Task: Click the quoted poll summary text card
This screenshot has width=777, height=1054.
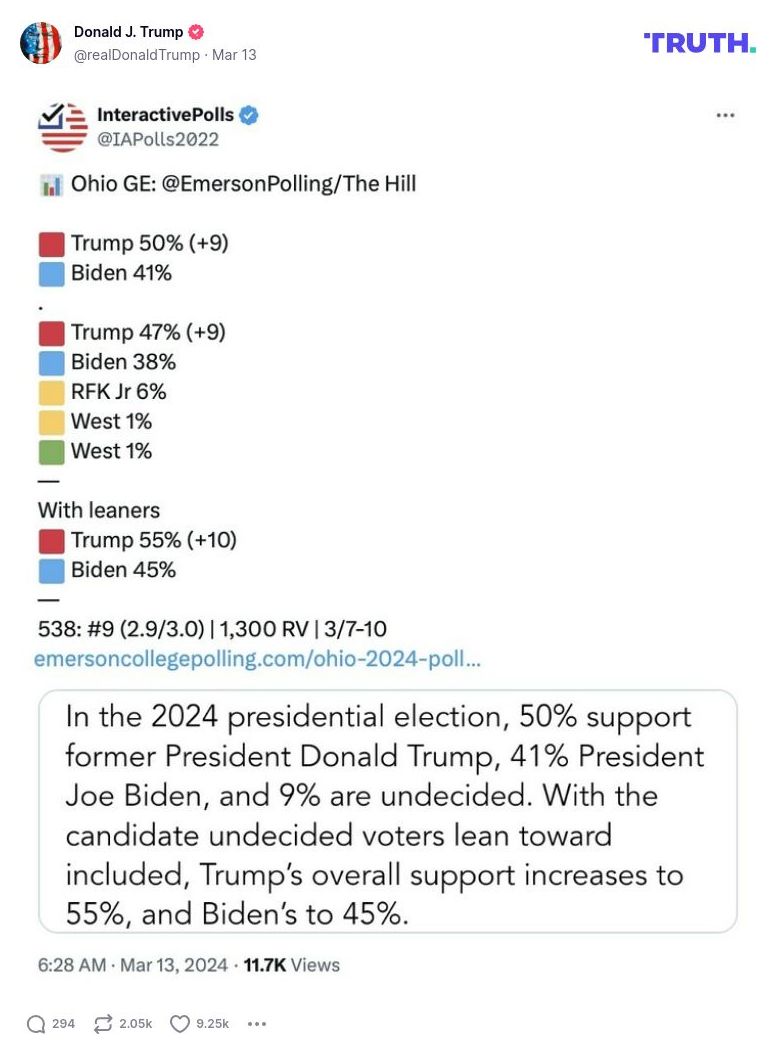Action: pos(387,811)
